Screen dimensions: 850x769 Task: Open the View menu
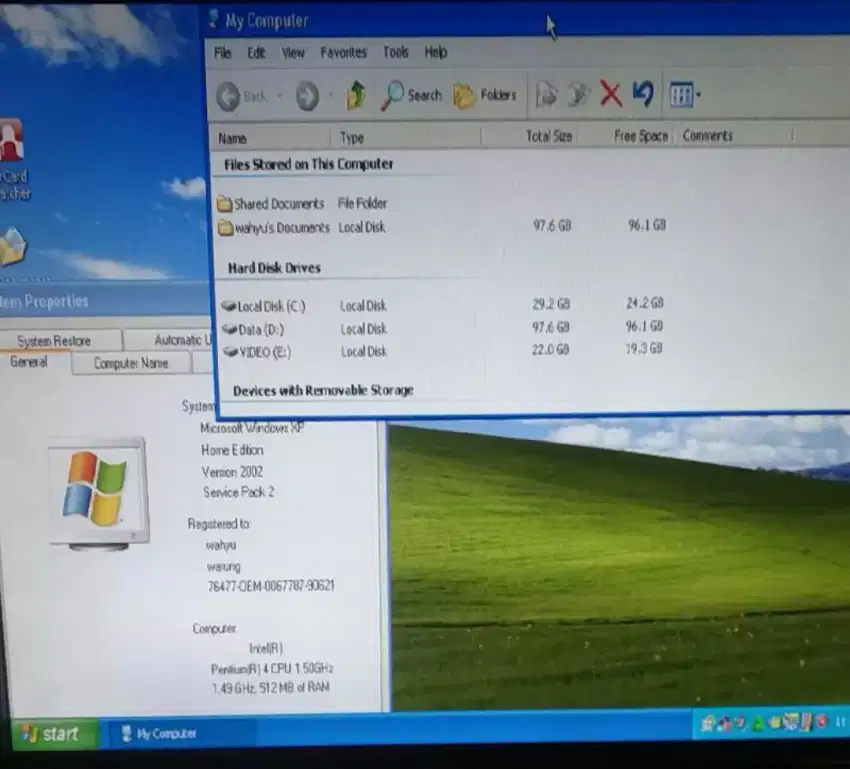pos(293,53)
